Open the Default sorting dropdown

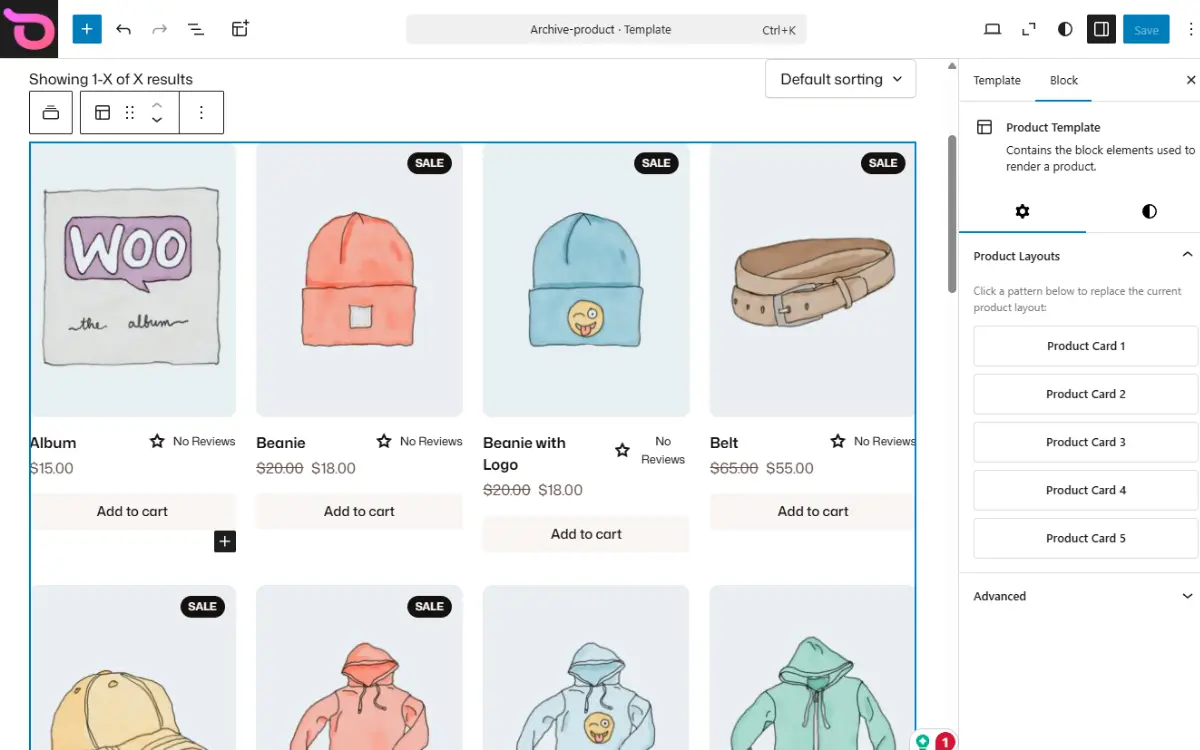(x=840, y=79)
